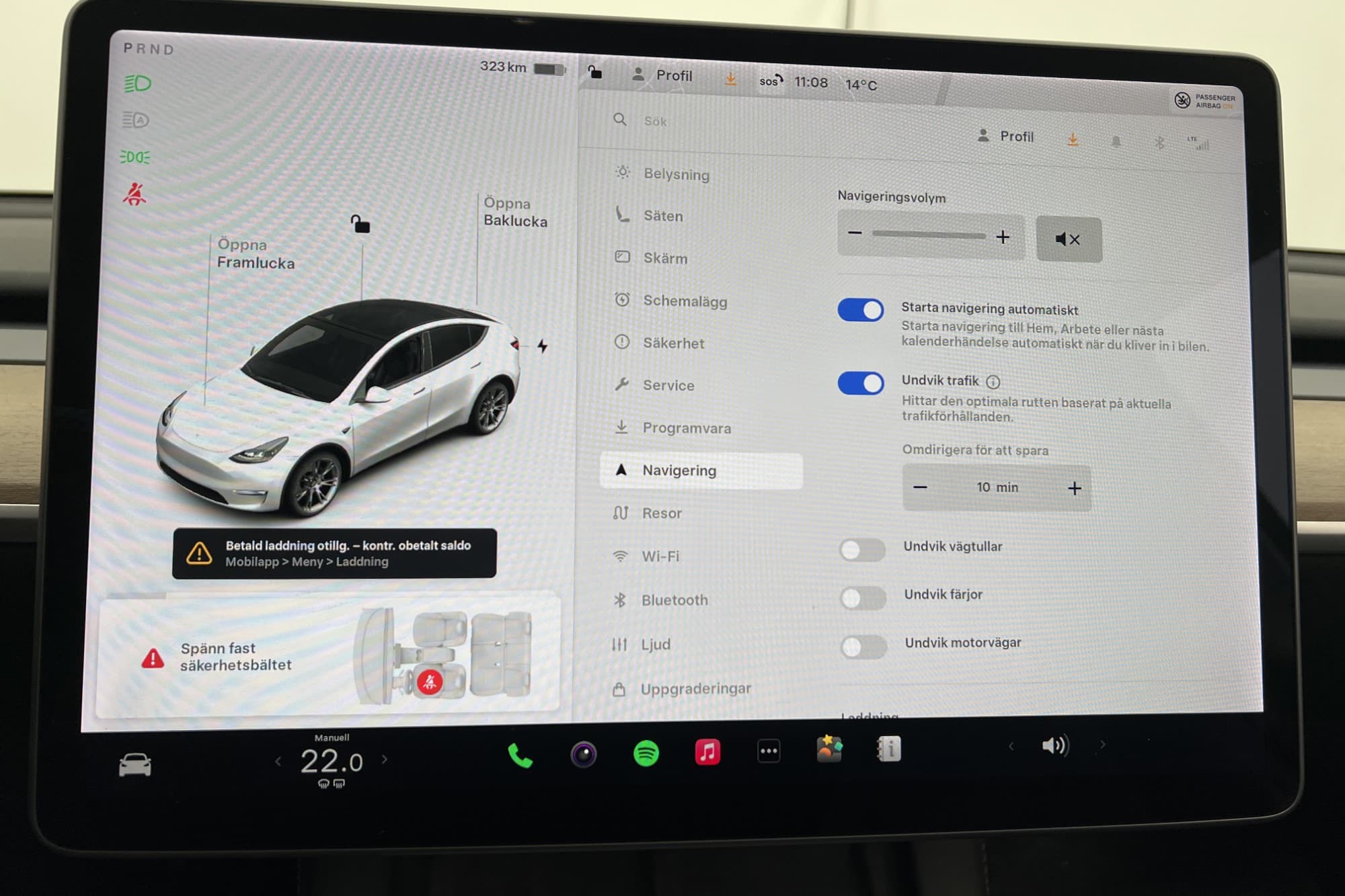The width and height of the screenshot is (1345, 896).
Task: Disable Starta navigering automatiskt toggle
Action: pos(860,310)
